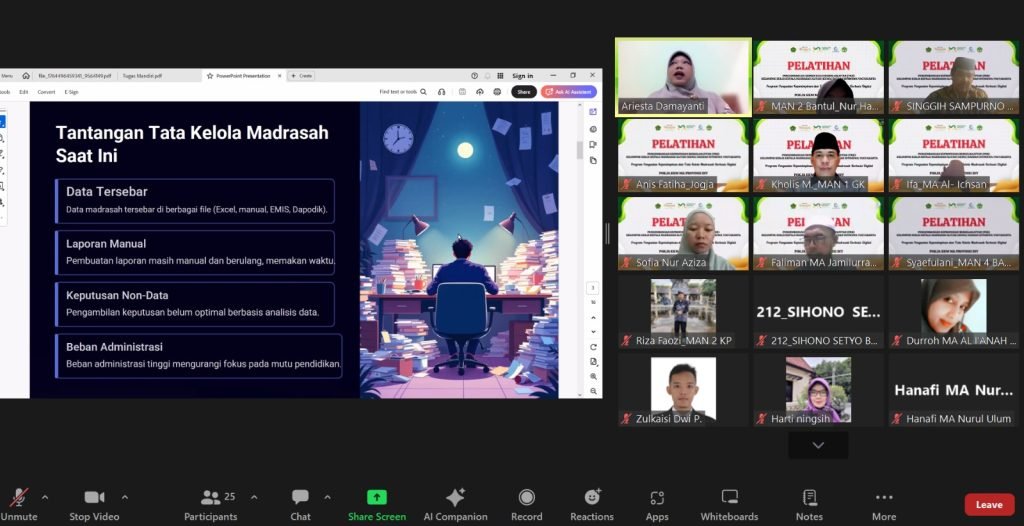This screenshot has height=526, width=1024.
Task: Click the divider handle between screen and gallery
Action: (x=608, y=233)
